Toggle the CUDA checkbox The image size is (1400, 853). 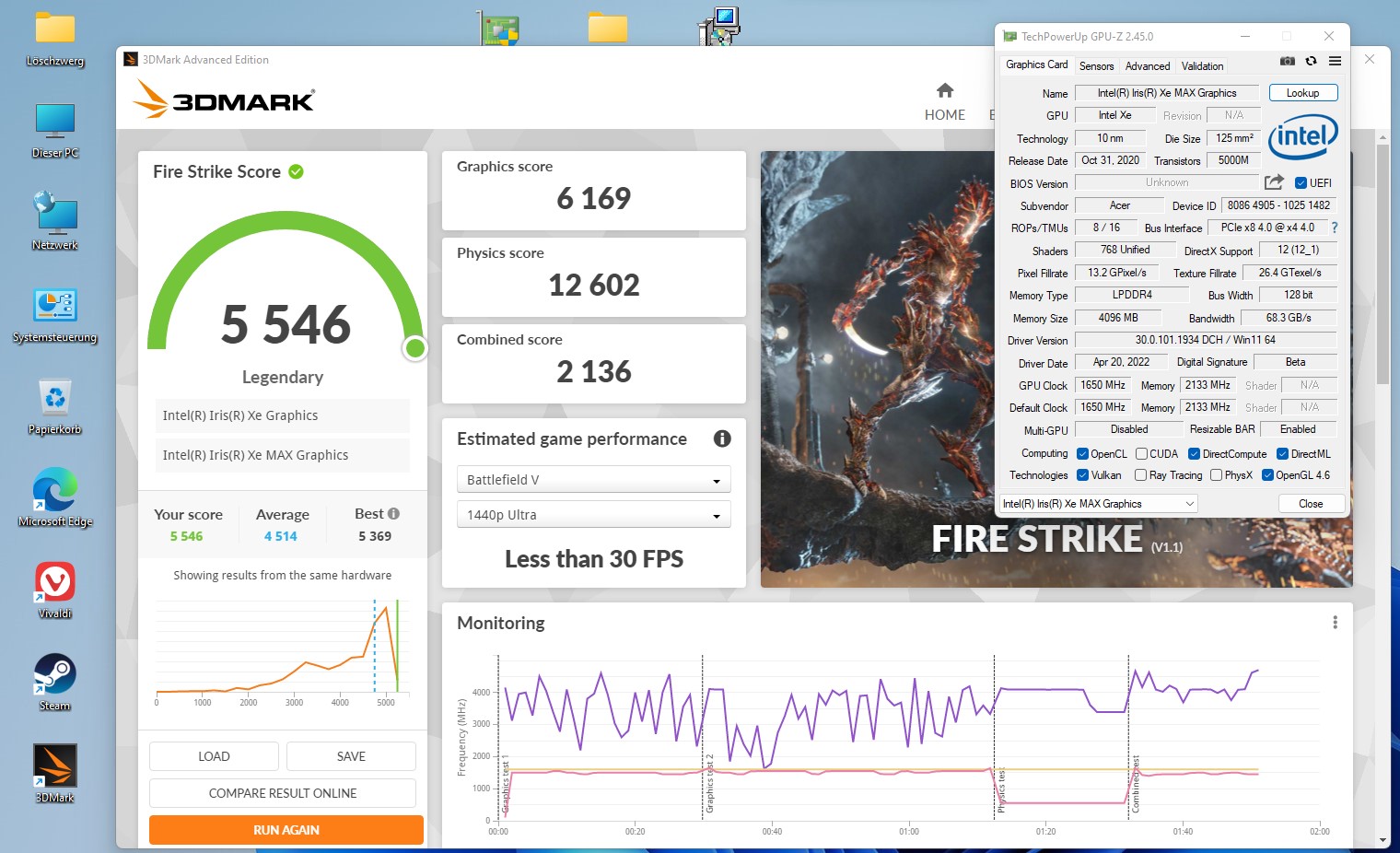(x=1141, y=454)
